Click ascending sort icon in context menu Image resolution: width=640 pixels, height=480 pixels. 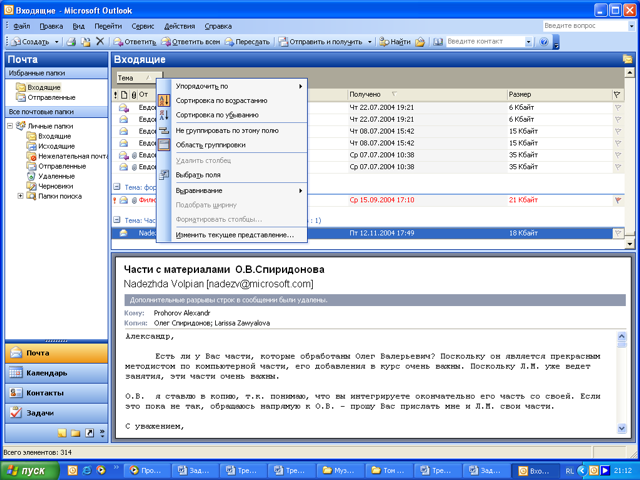point(164,100)
